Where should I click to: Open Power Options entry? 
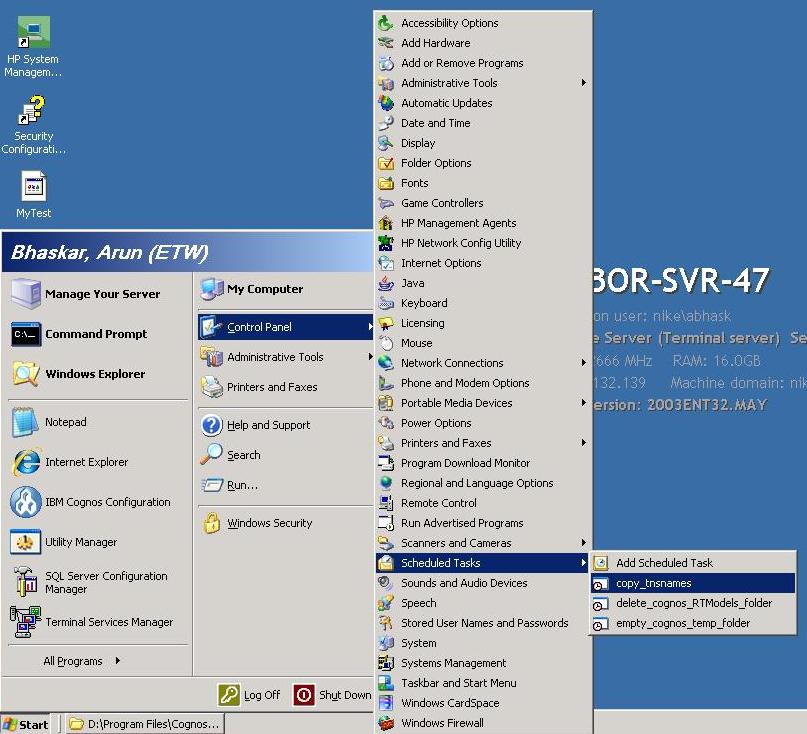click(483, 423)
